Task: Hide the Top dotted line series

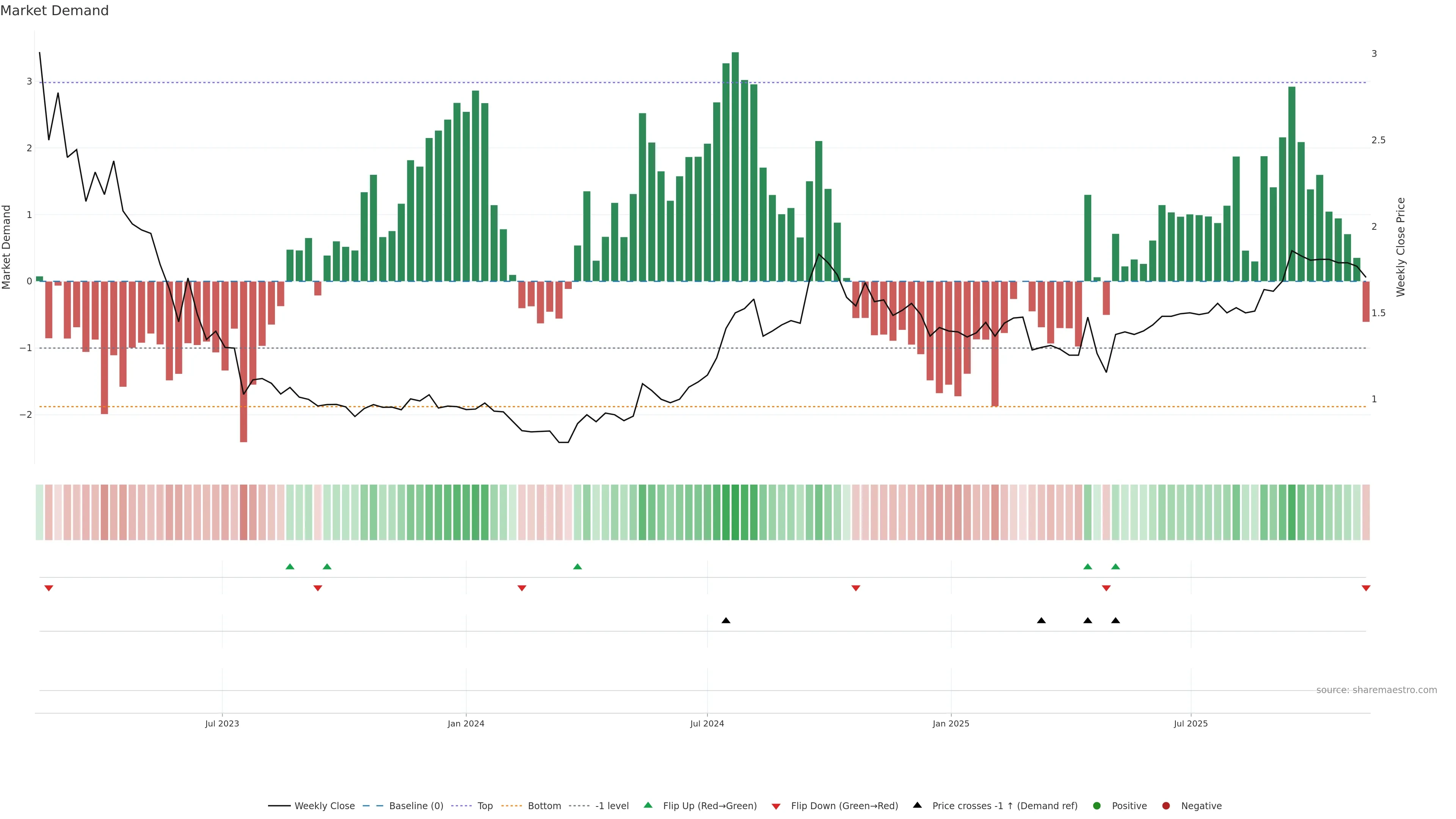Action: coord(485,806)
